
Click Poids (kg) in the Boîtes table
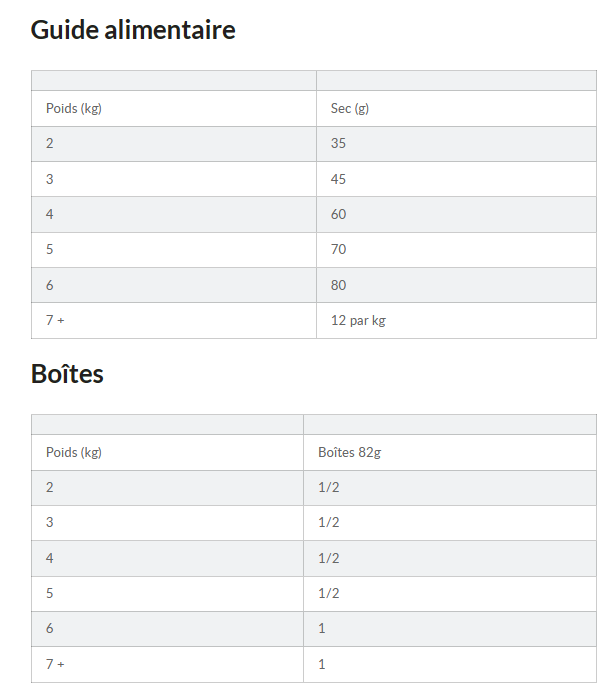(74, 452)
